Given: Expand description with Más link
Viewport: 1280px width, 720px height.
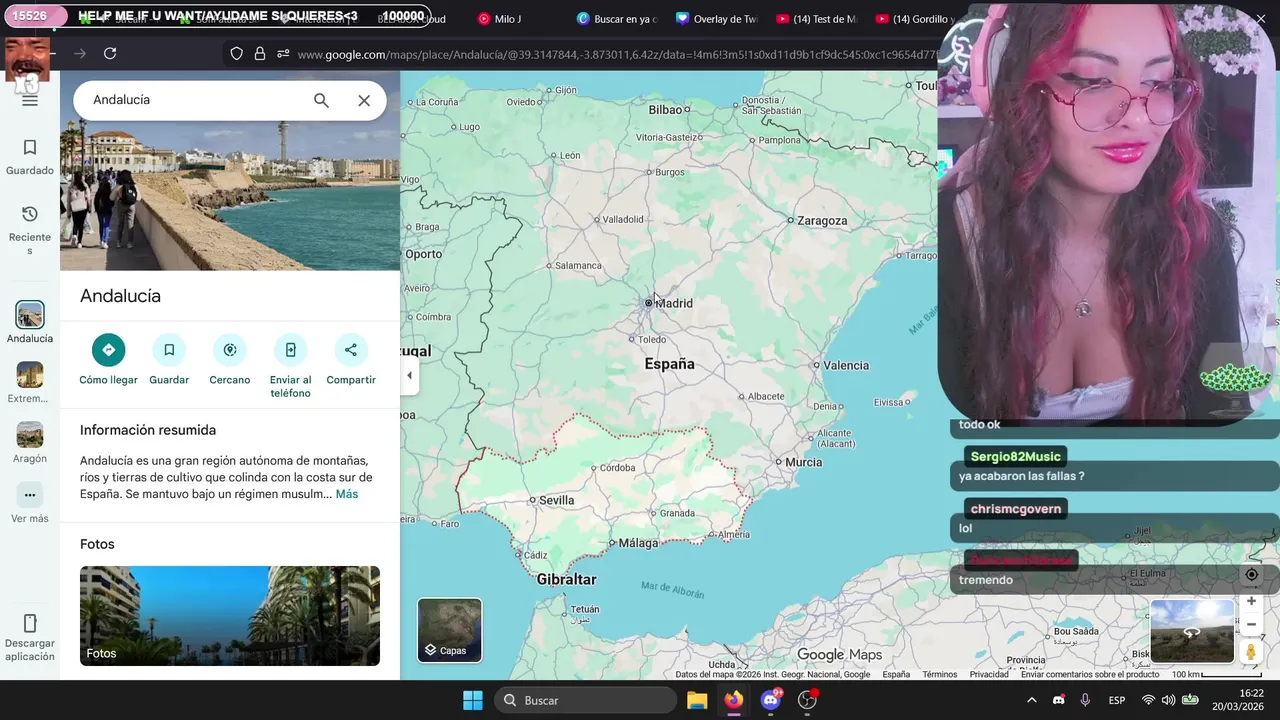Looking at the screenshot, I should tap(347, 494).
